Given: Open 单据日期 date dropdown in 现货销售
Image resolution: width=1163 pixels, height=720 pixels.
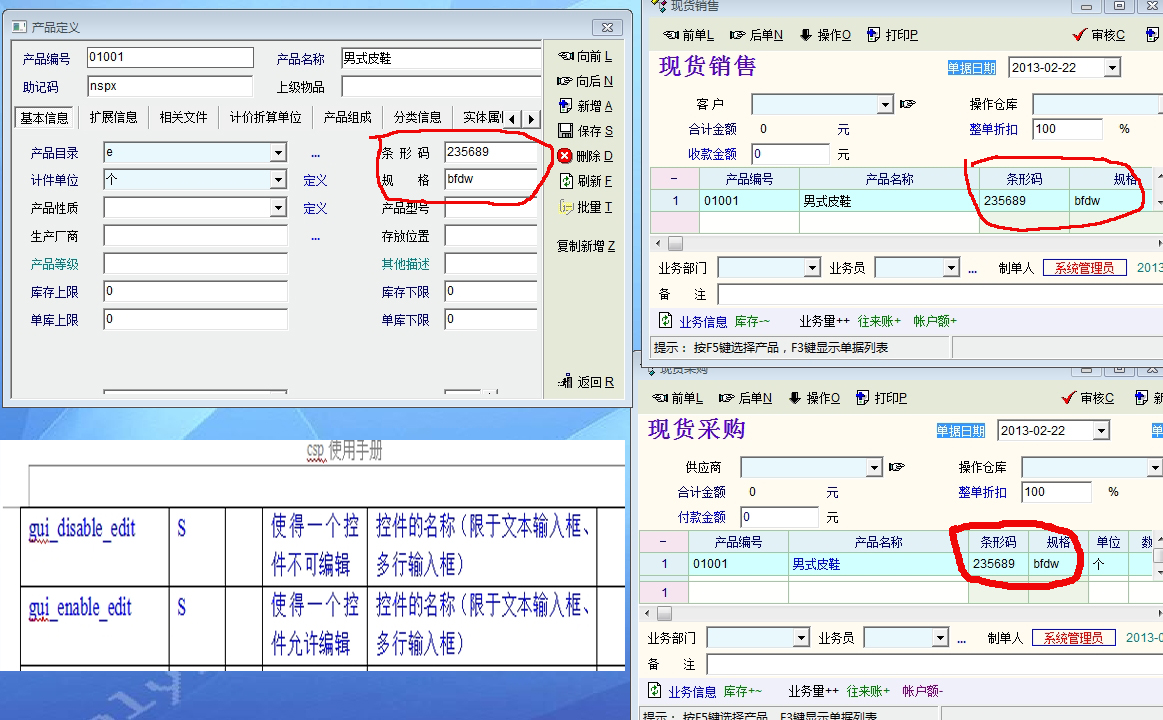Looking at the screenshot, I should (1112, 68).
